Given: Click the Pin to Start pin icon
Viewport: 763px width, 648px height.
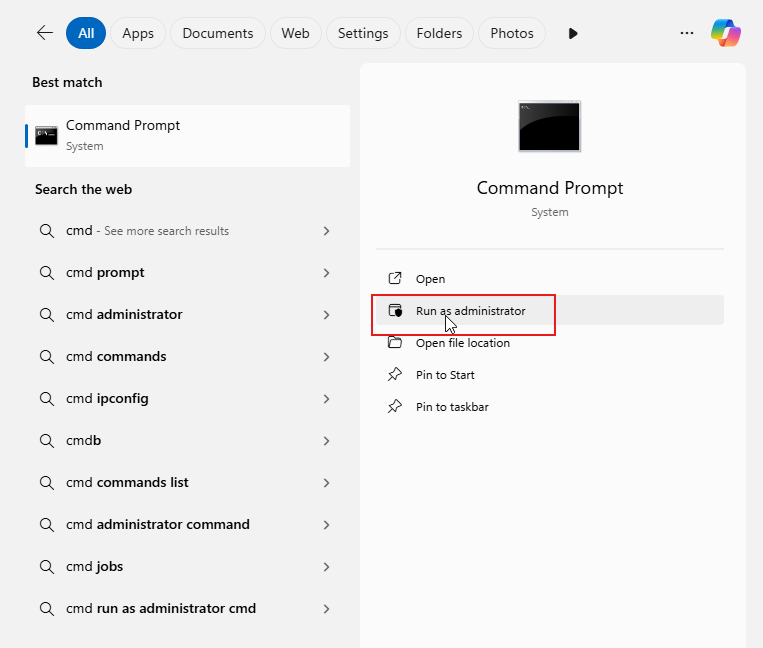Looking at the screenshot, I should click(395, 375).
